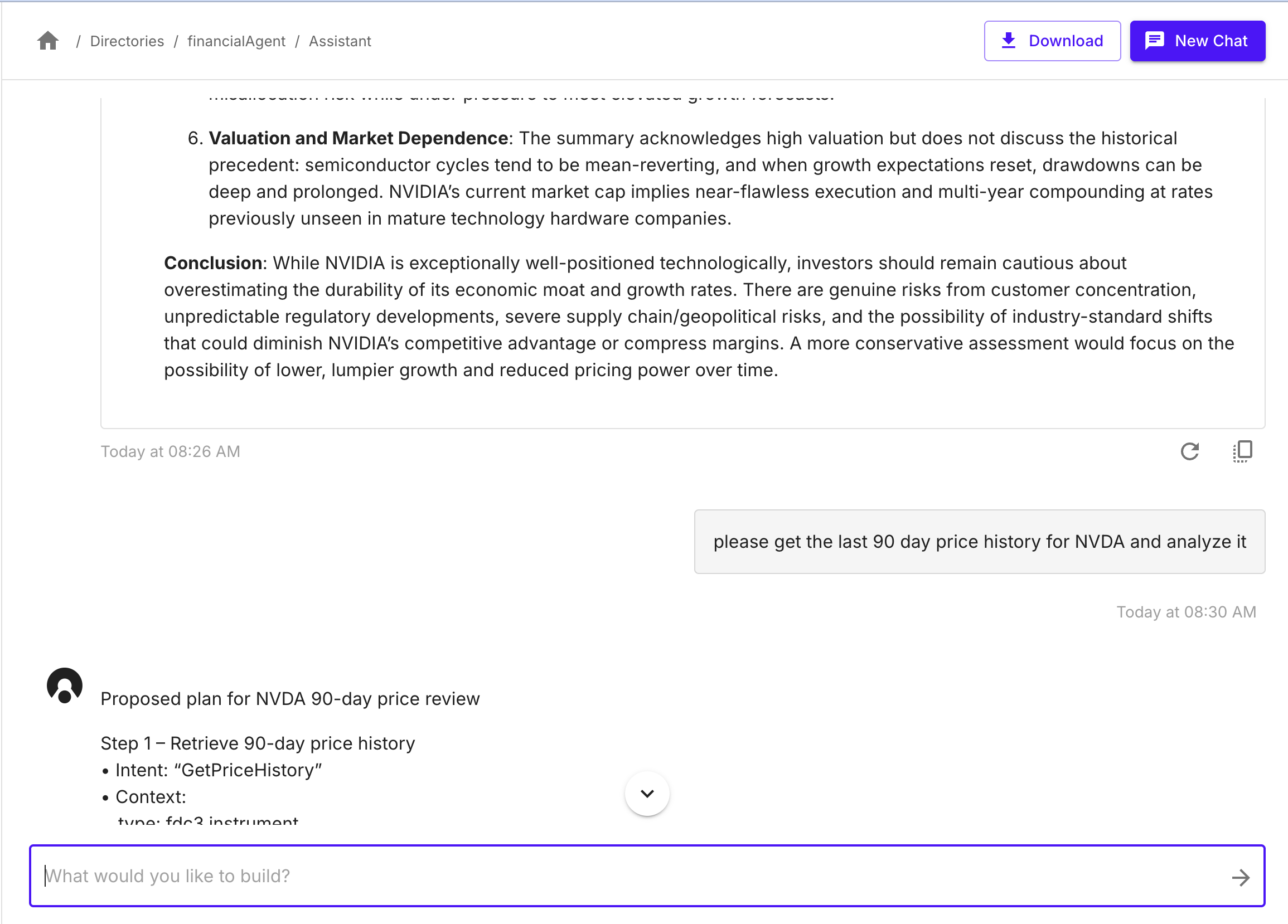Click the user message about NVDA price history
Screen dimensions: 1288x924
pyautogui.click(x=979, y=542)
